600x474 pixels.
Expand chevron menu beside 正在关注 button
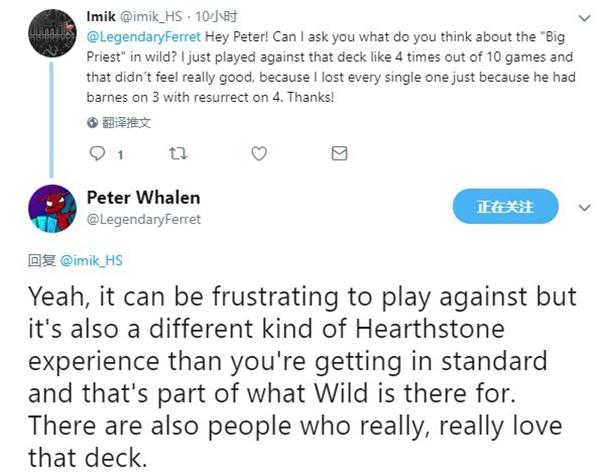[x=584, y=208]
